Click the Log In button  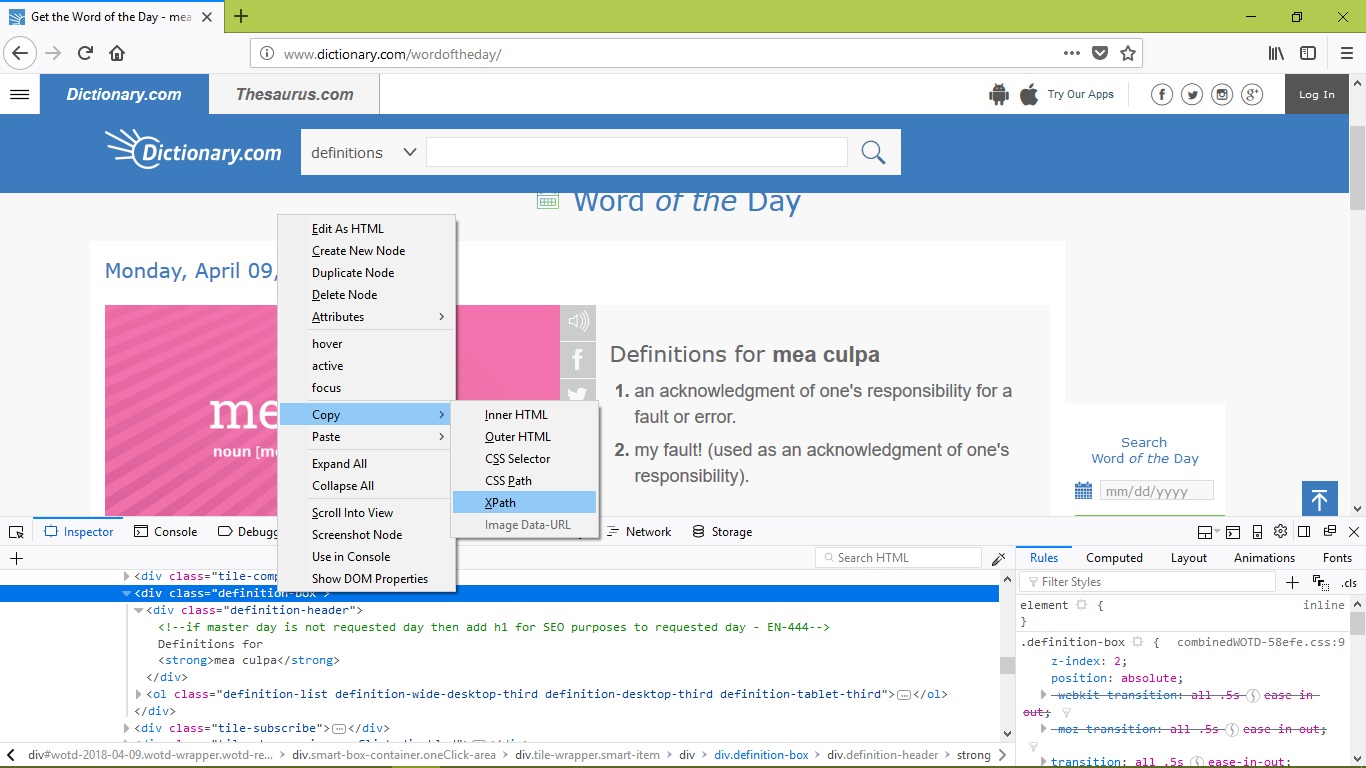click(1316, 94)
